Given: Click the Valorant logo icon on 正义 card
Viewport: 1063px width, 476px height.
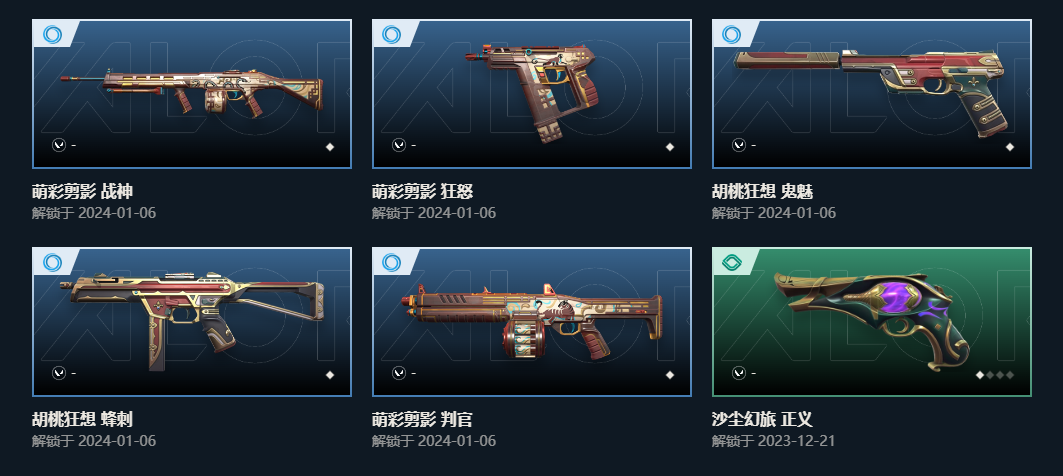Looking at the screenshot, I should (x=739, y=373).
